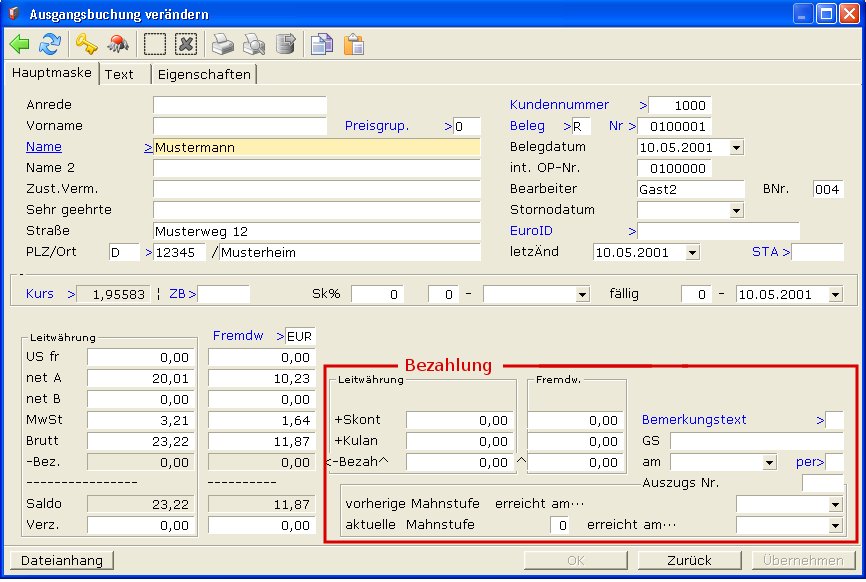The height and width of the screenshot is (582, 866).
Task: Expand the aktuelle Mahnstufe date dropdown
Action: (835, 525)
